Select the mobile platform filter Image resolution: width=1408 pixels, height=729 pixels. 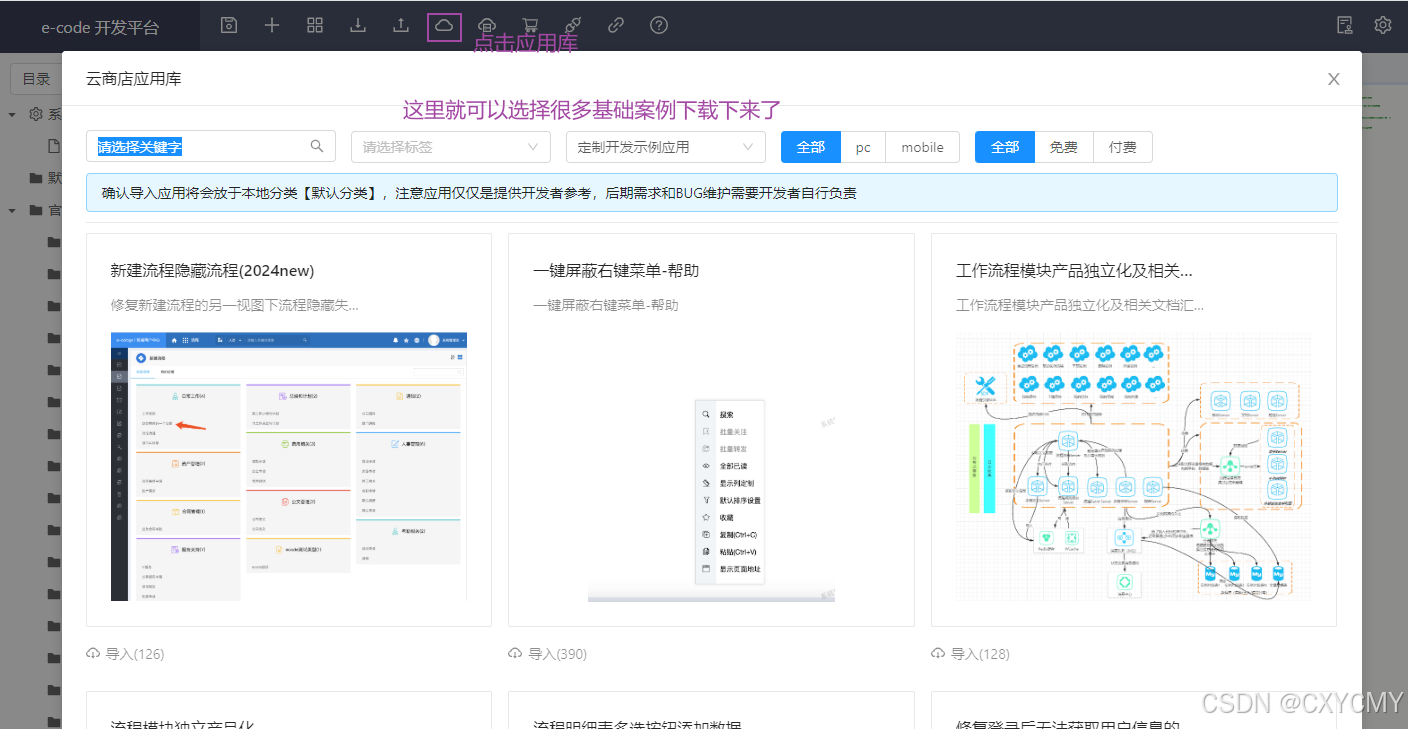click(x=921, y=146)
